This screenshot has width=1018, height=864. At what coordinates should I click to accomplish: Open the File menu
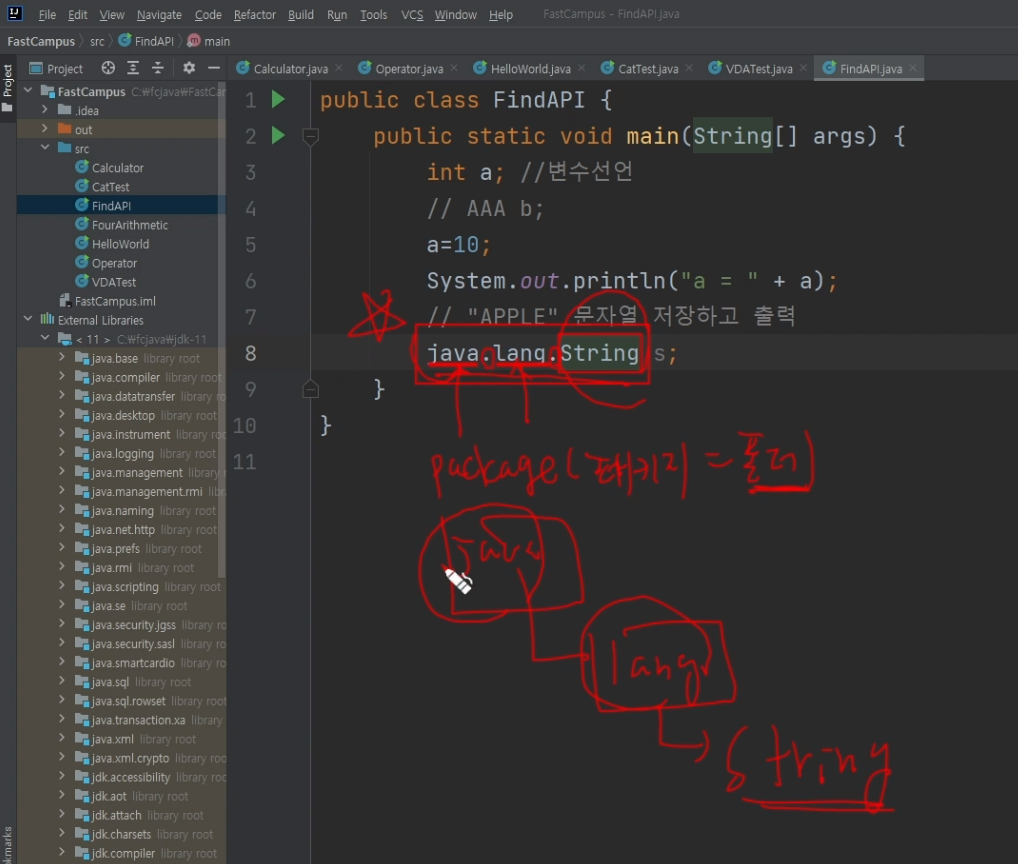tap(47, 14)
